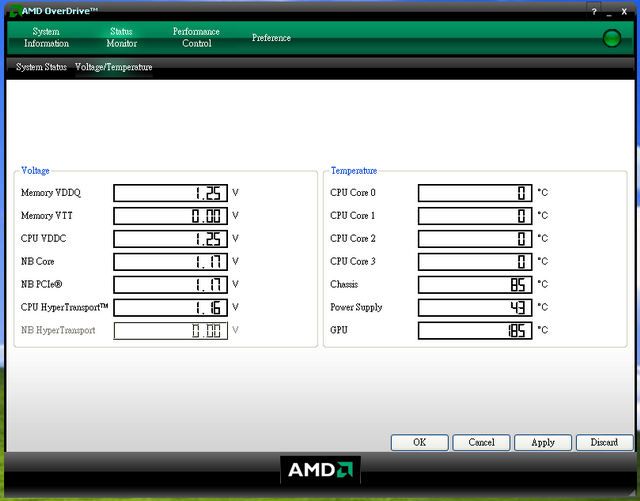
Task: Click the CPU HyperTransport voltage field
Action: pyautogui.click(x=171, y=307)
